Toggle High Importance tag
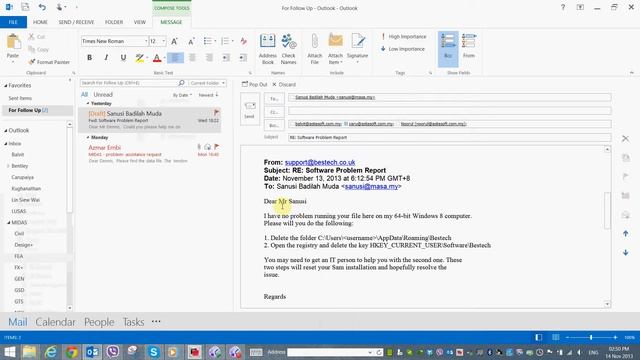The image size is (640, 360). click(x=404, y=37)
